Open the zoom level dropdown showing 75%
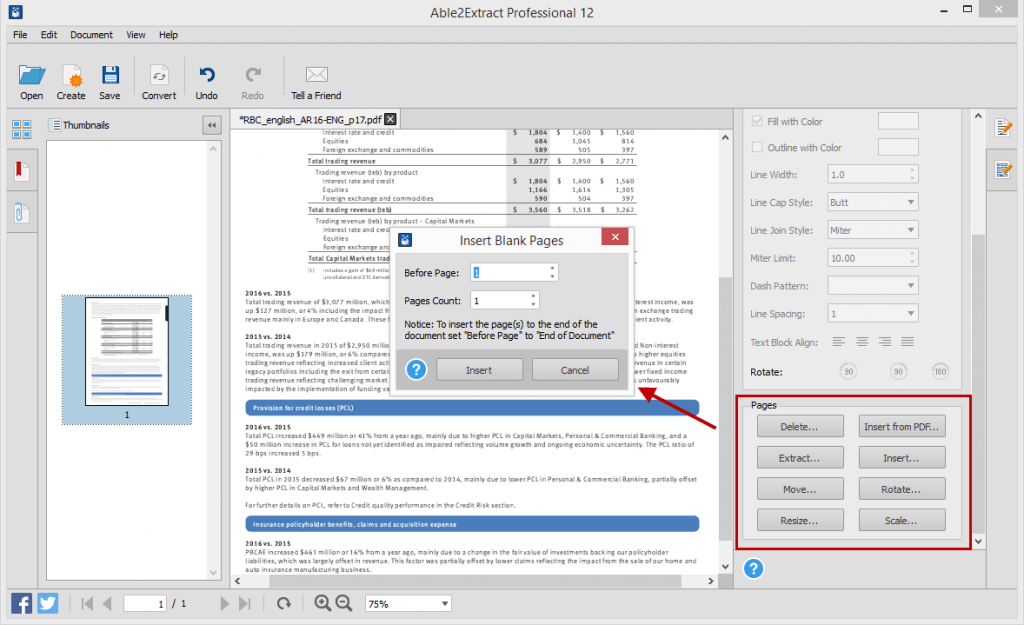Image resolution: width=1024 pixels, height=625 pixels. (407, 603)
